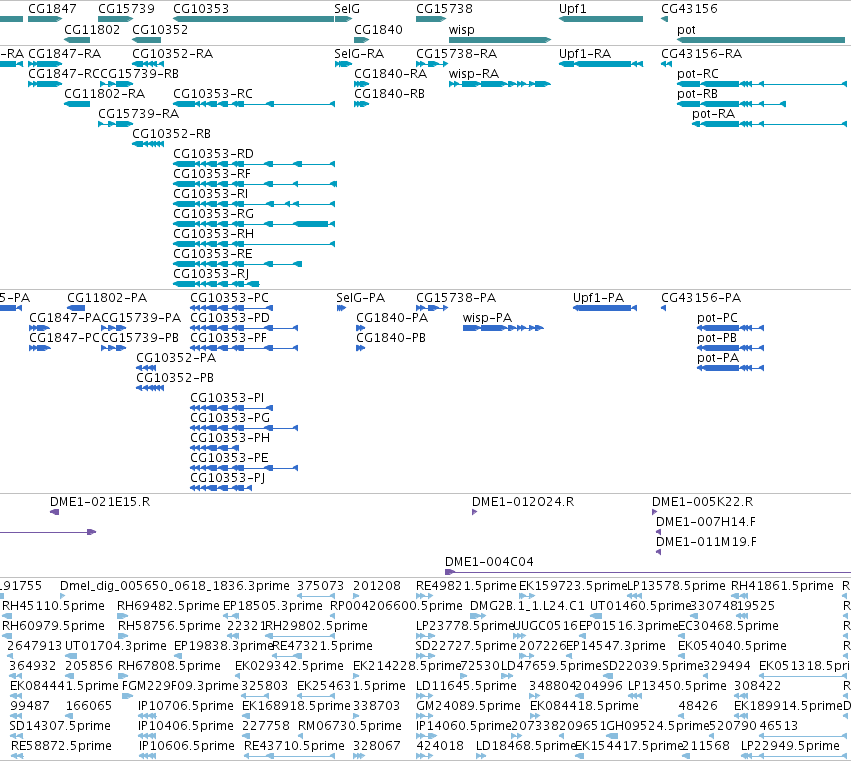The height and width of the screenshot is (761, 851).
Task: Select the CG1840-RB transcript label
Action: coord(389,94)
